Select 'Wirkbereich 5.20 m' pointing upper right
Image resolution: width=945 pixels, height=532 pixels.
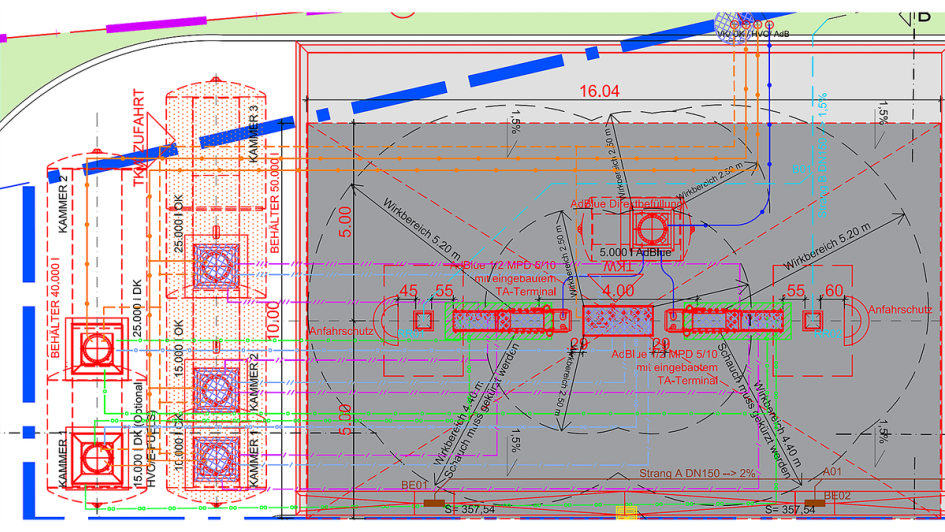click(x=827, y=246)
